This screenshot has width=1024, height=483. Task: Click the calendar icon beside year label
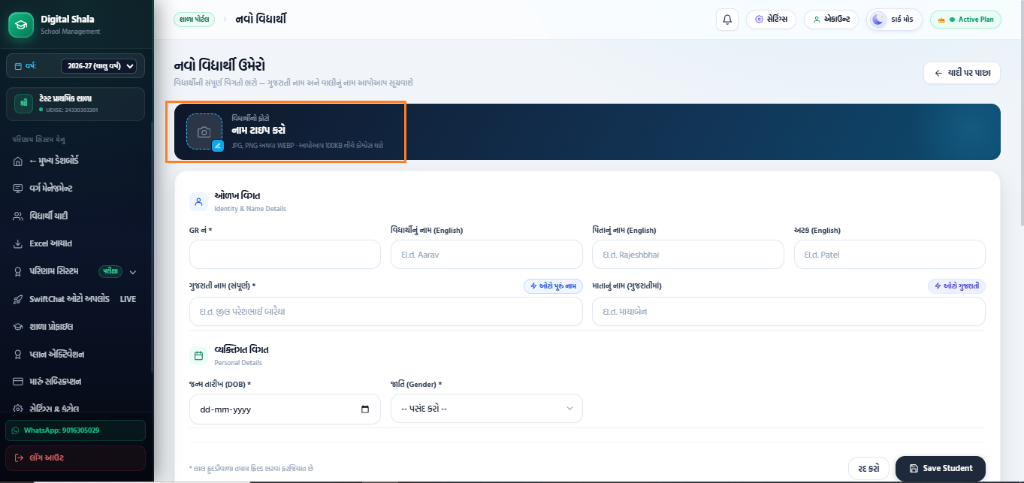[x=18, y=66]
